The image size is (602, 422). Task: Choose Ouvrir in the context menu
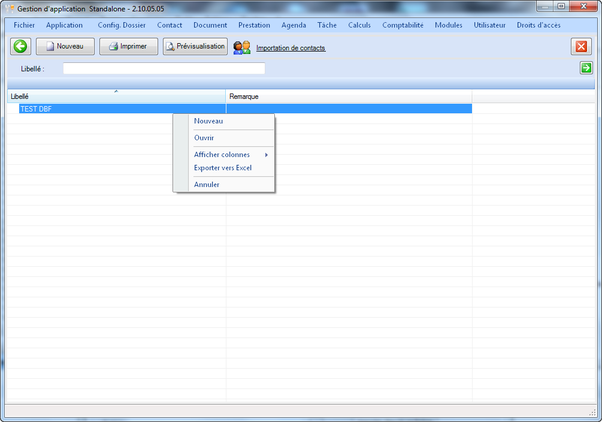[204, 138]
